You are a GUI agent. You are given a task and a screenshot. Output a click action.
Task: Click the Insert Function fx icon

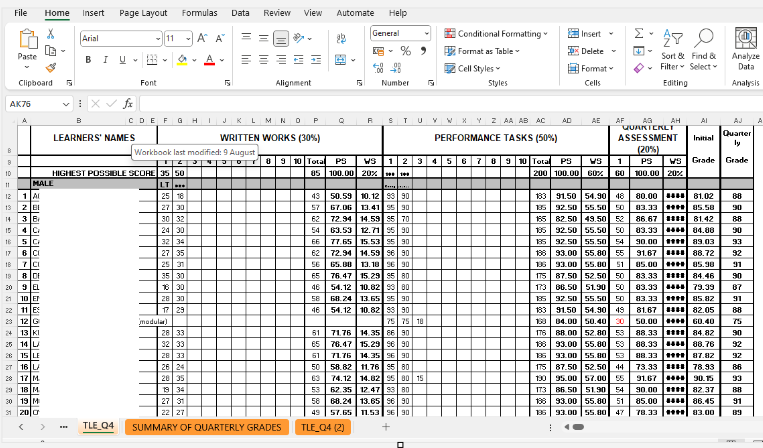[127, 104]
